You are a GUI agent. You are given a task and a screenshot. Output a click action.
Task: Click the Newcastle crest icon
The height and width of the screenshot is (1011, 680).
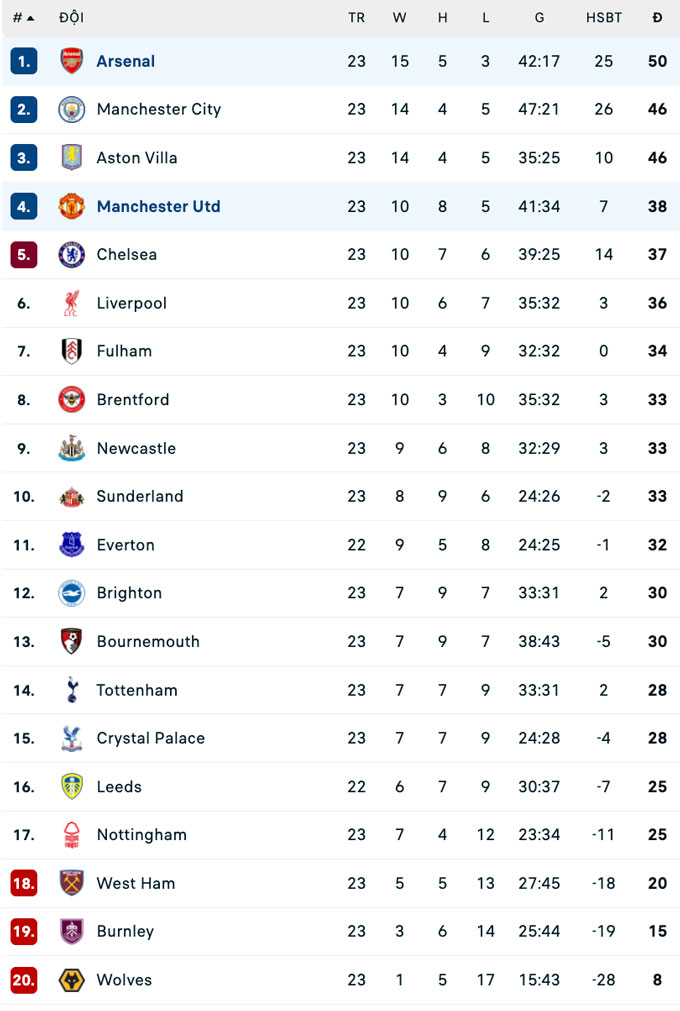click(72, 448)
